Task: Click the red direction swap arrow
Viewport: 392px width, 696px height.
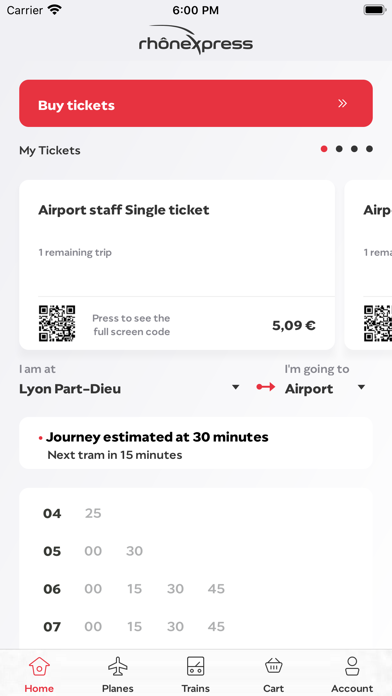Action: (266, 387)
